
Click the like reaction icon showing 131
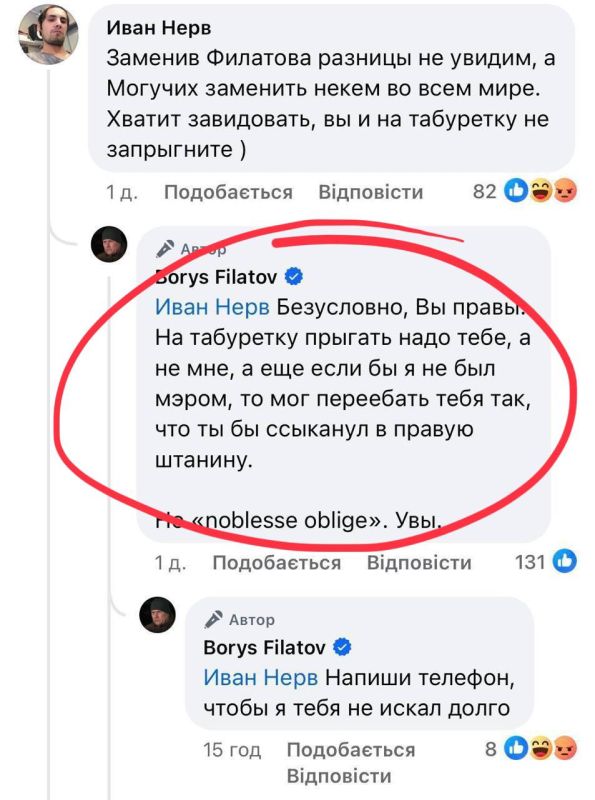566,562
